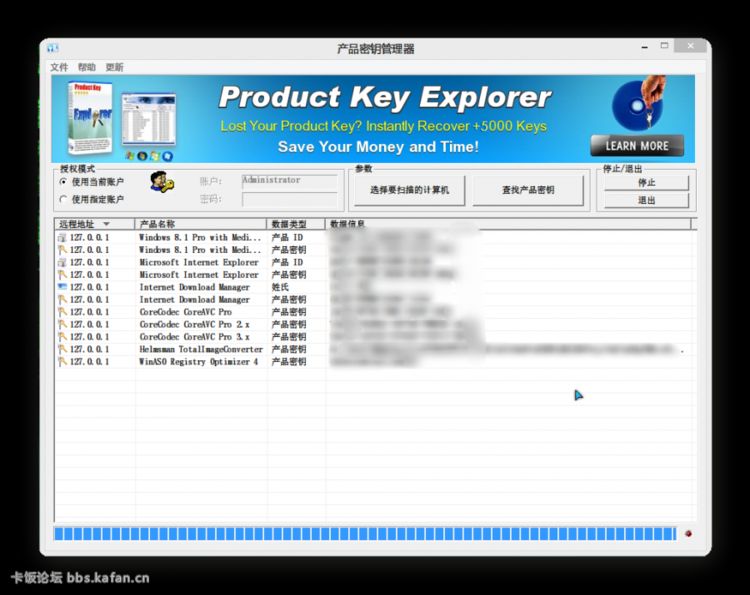Image resolution: width=750 pixels, height=595 pixels.
Task: Minimize the 产品密钥管理器 window
Action: pos(644,47)
